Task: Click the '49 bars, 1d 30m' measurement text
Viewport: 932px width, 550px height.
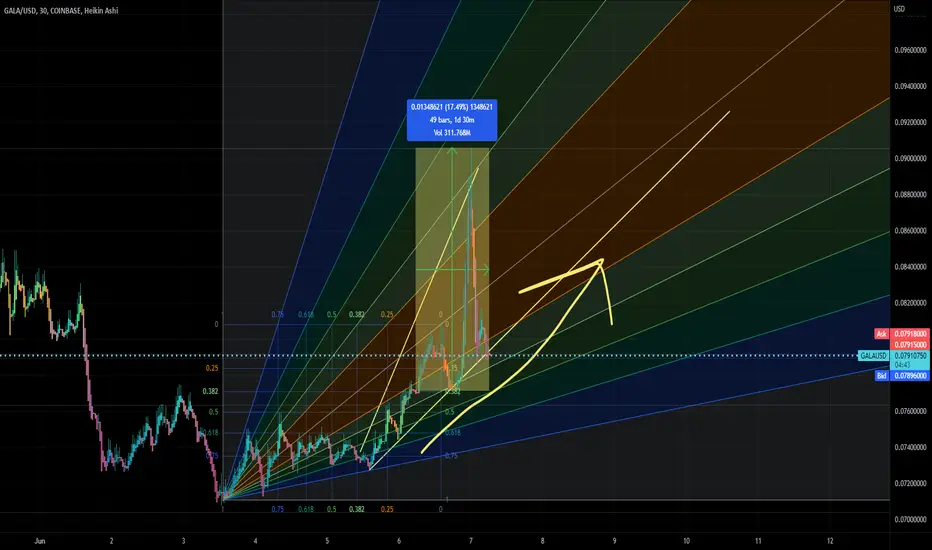Action: pos(452,120)
